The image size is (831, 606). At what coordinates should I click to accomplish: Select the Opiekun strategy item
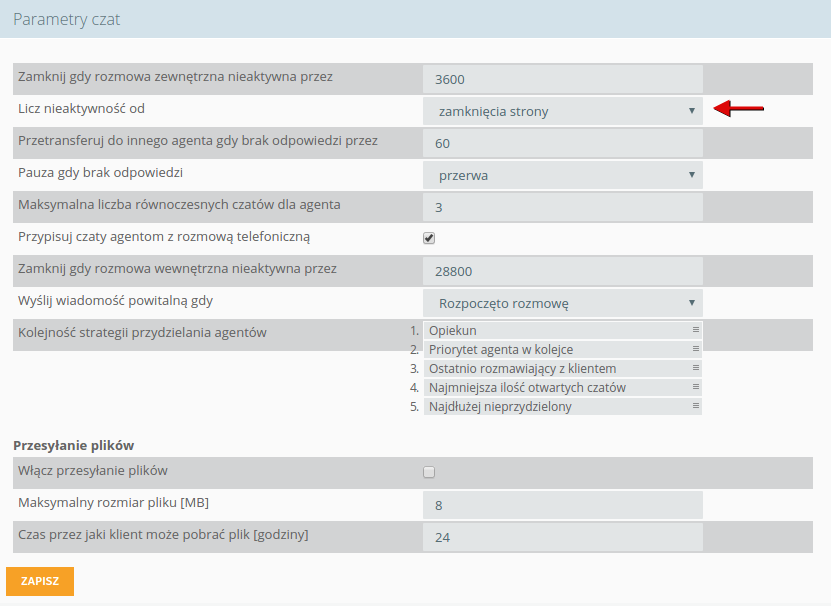click(x=562, y=330)
